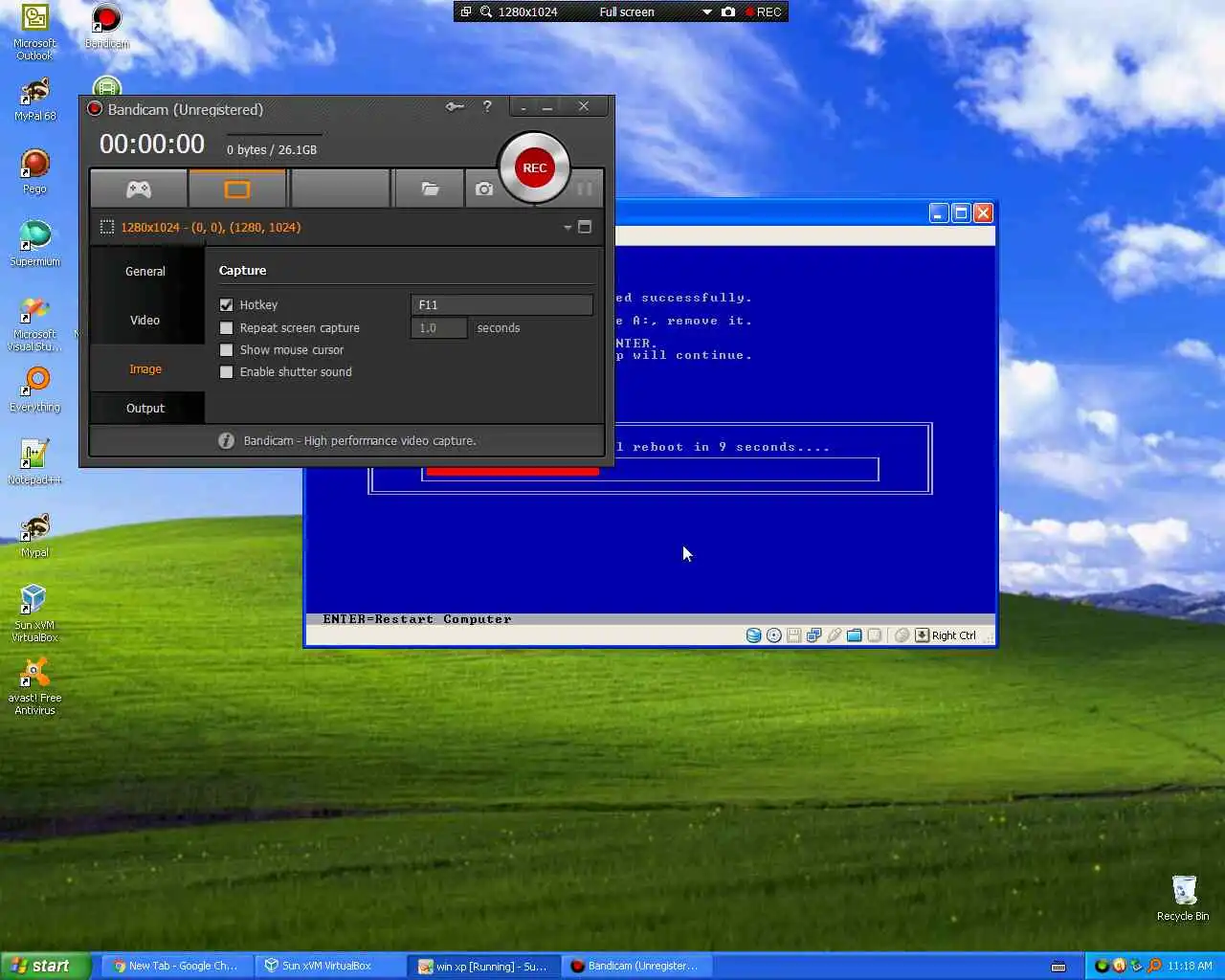
Task: Click the info icon in Bandicam status bar
Action: pos(226,440)
